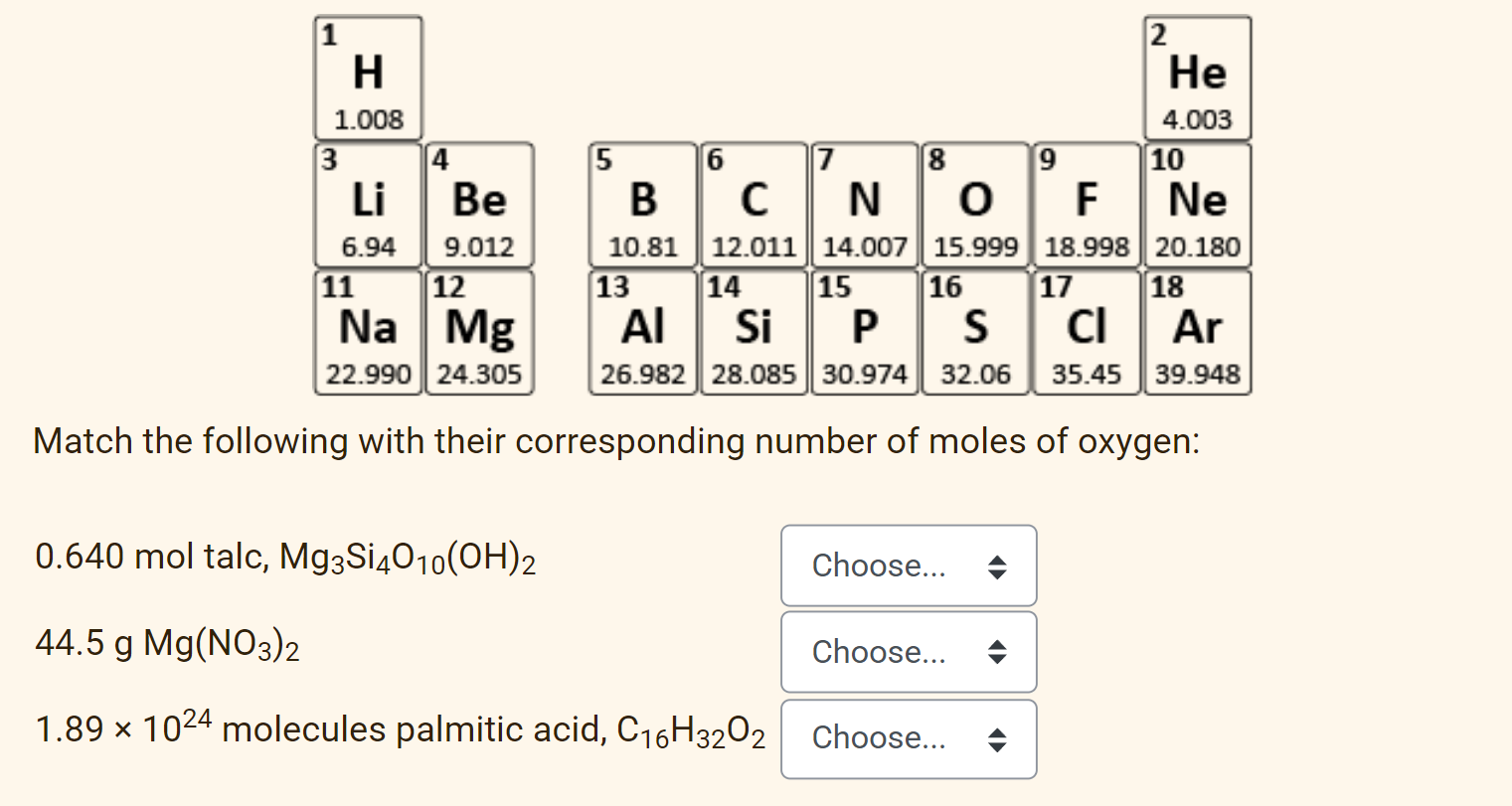The image size is (1512, 806).
Task: Select the Boron element tile
Action: (x=643, y=205)
